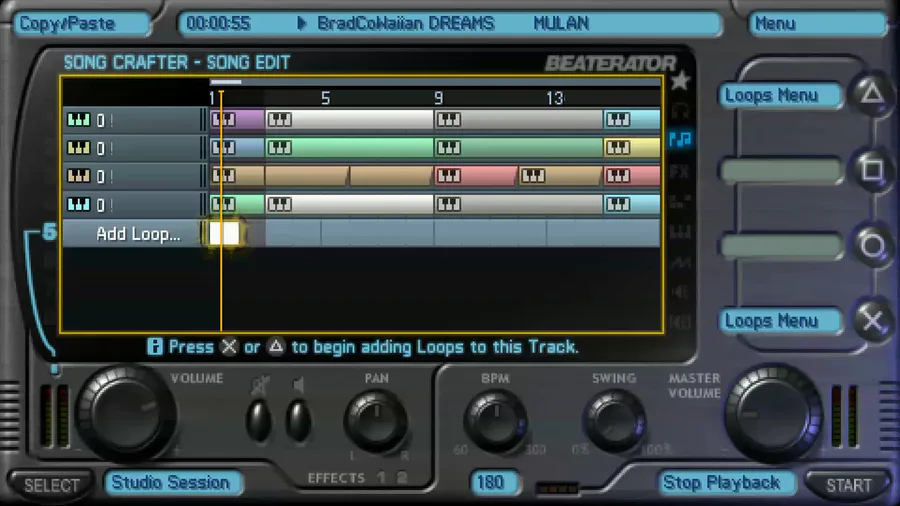Adjust the Master Volume knob

[x=773, y=414]
